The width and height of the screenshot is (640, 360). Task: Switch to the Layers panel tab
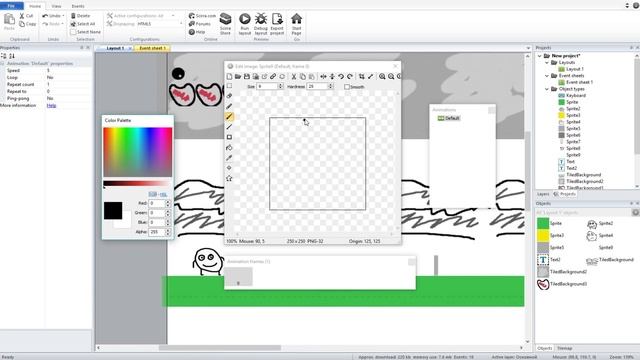coord(543,194)
